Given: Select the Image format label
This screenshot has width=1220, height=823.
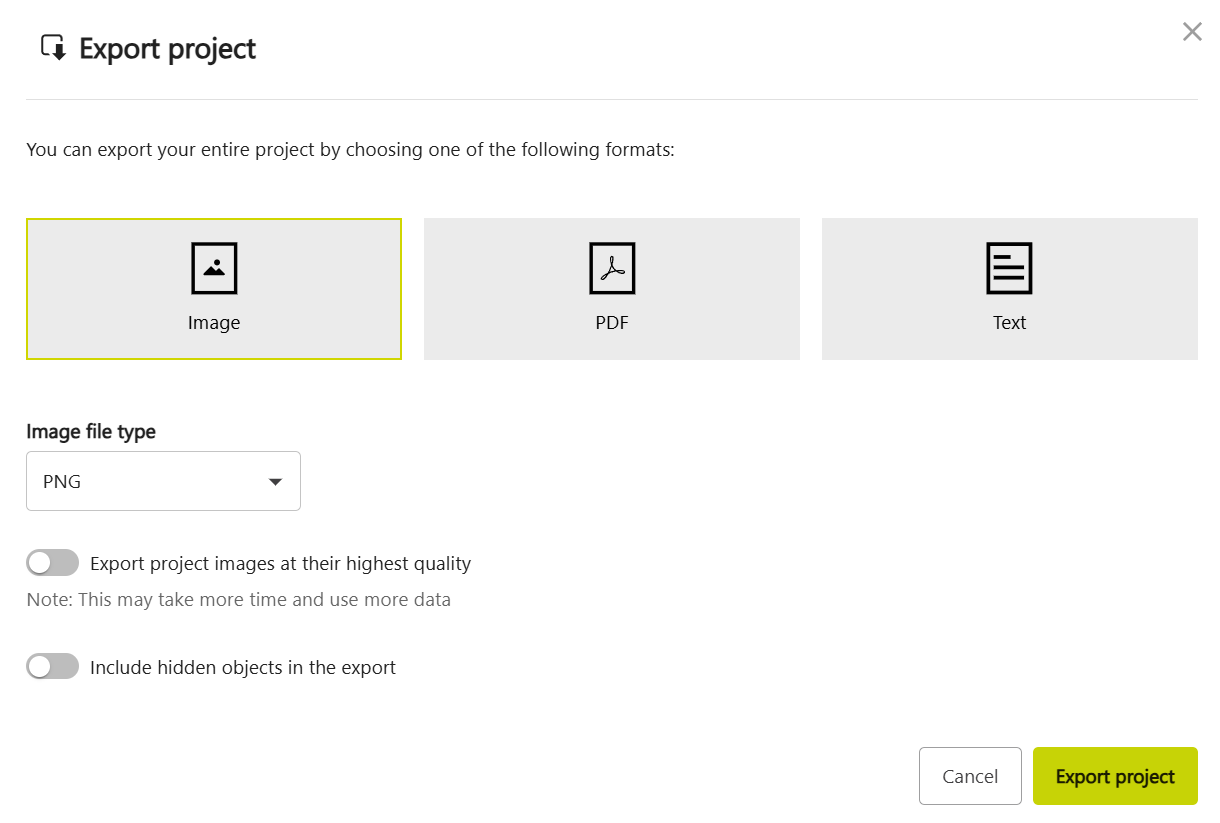Looking at the screenshot, I should click(214, 323).
